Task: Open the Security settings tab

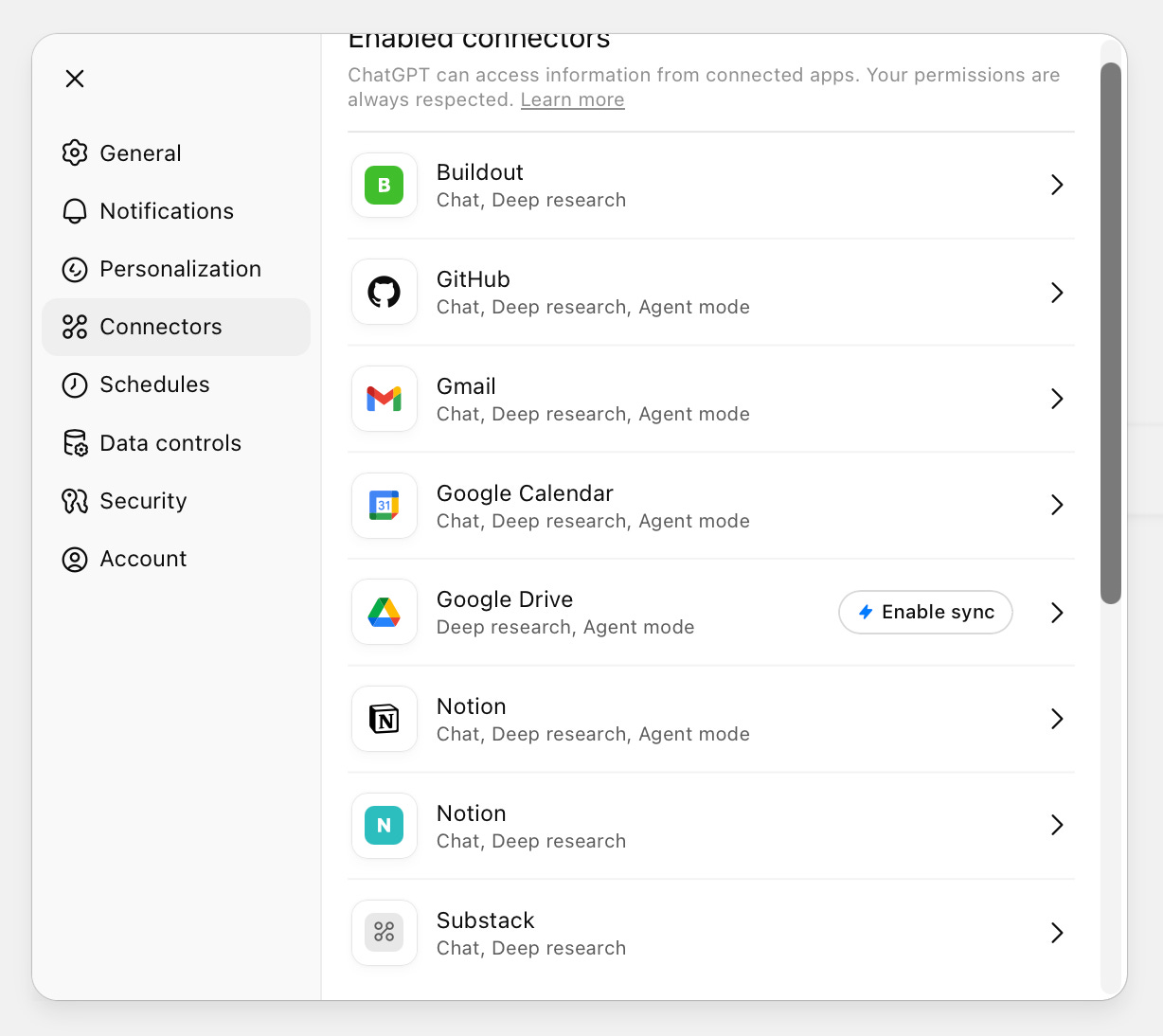Action: [176, 501]
